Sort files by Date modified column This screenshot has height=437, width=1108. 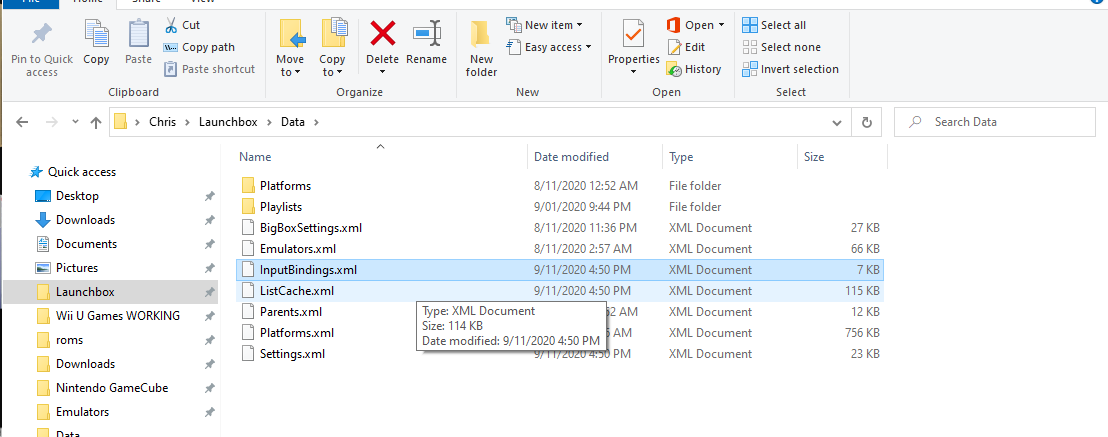coord(571,157)
